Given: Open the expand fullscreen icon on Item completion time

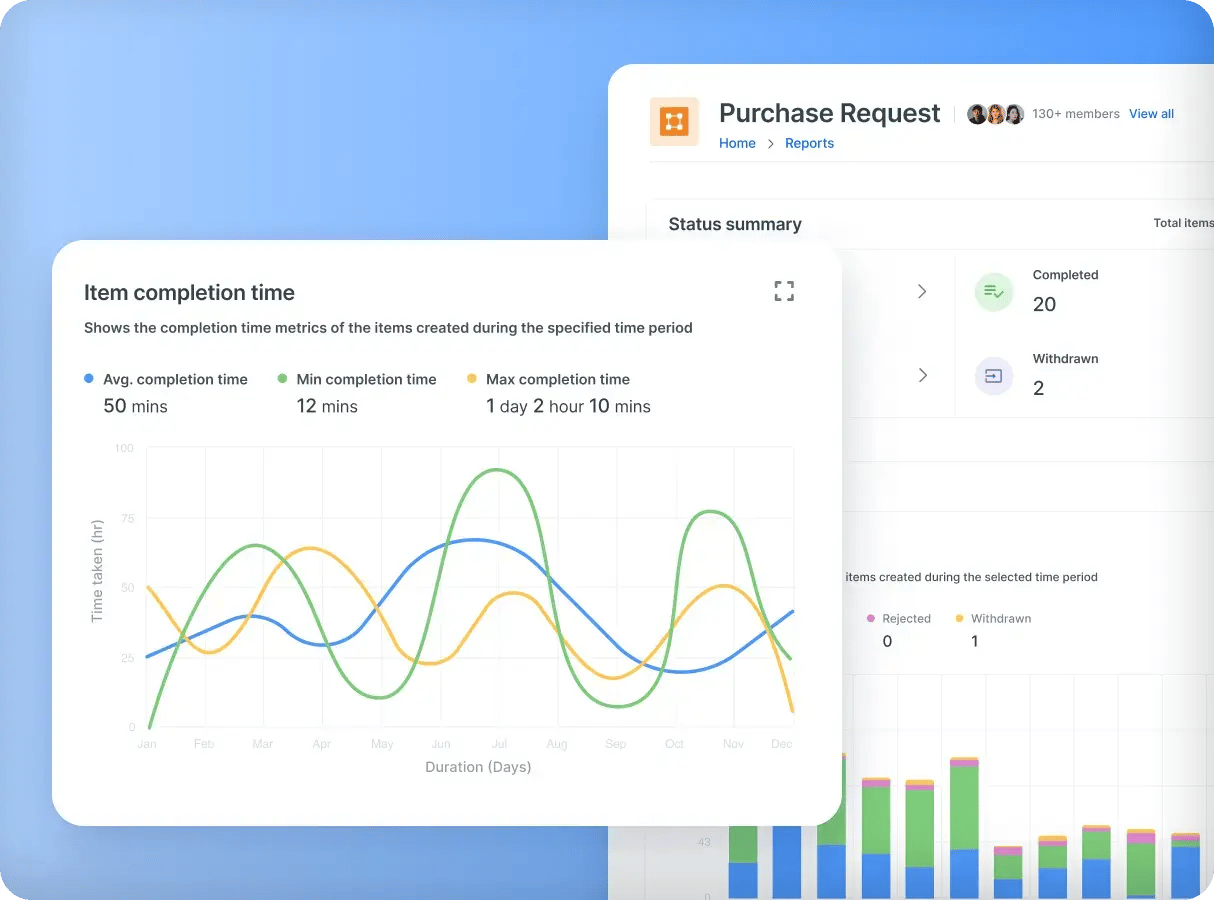Looking at the screenshot, I should click(x=784, y=291).
